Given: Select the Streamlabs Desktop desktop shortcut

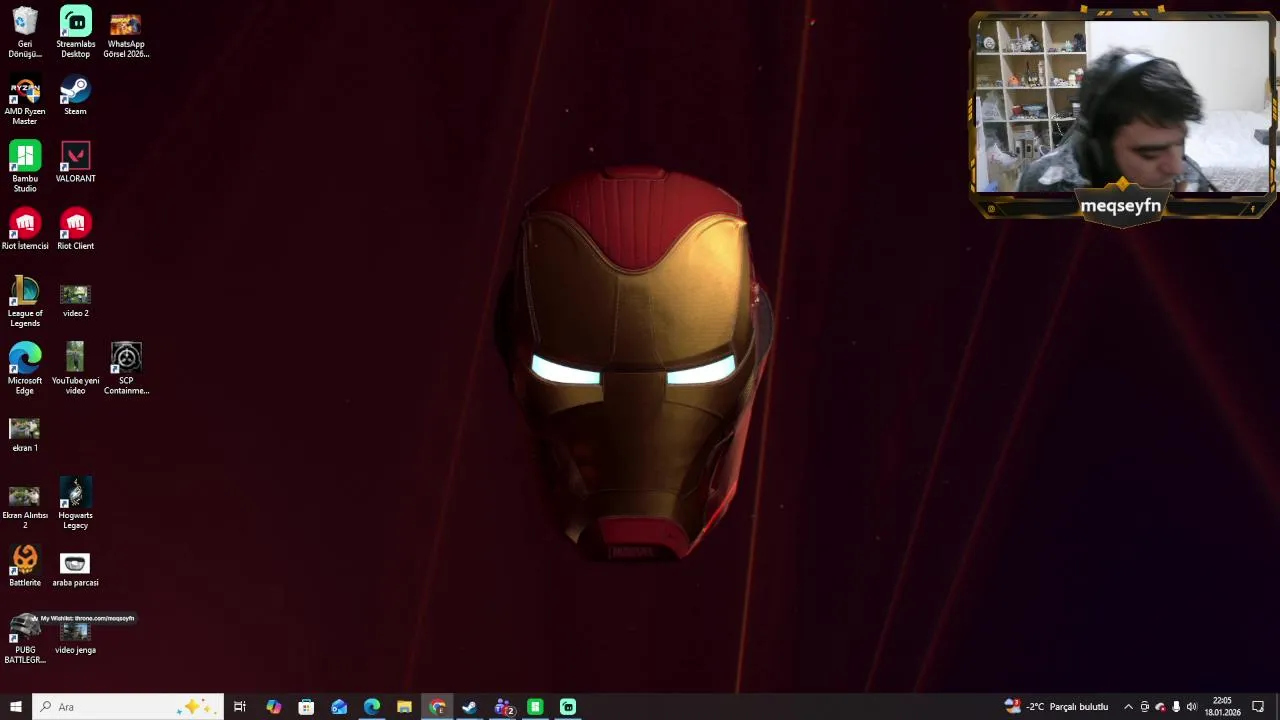Looking at the screenshot, I should point(75,33).
